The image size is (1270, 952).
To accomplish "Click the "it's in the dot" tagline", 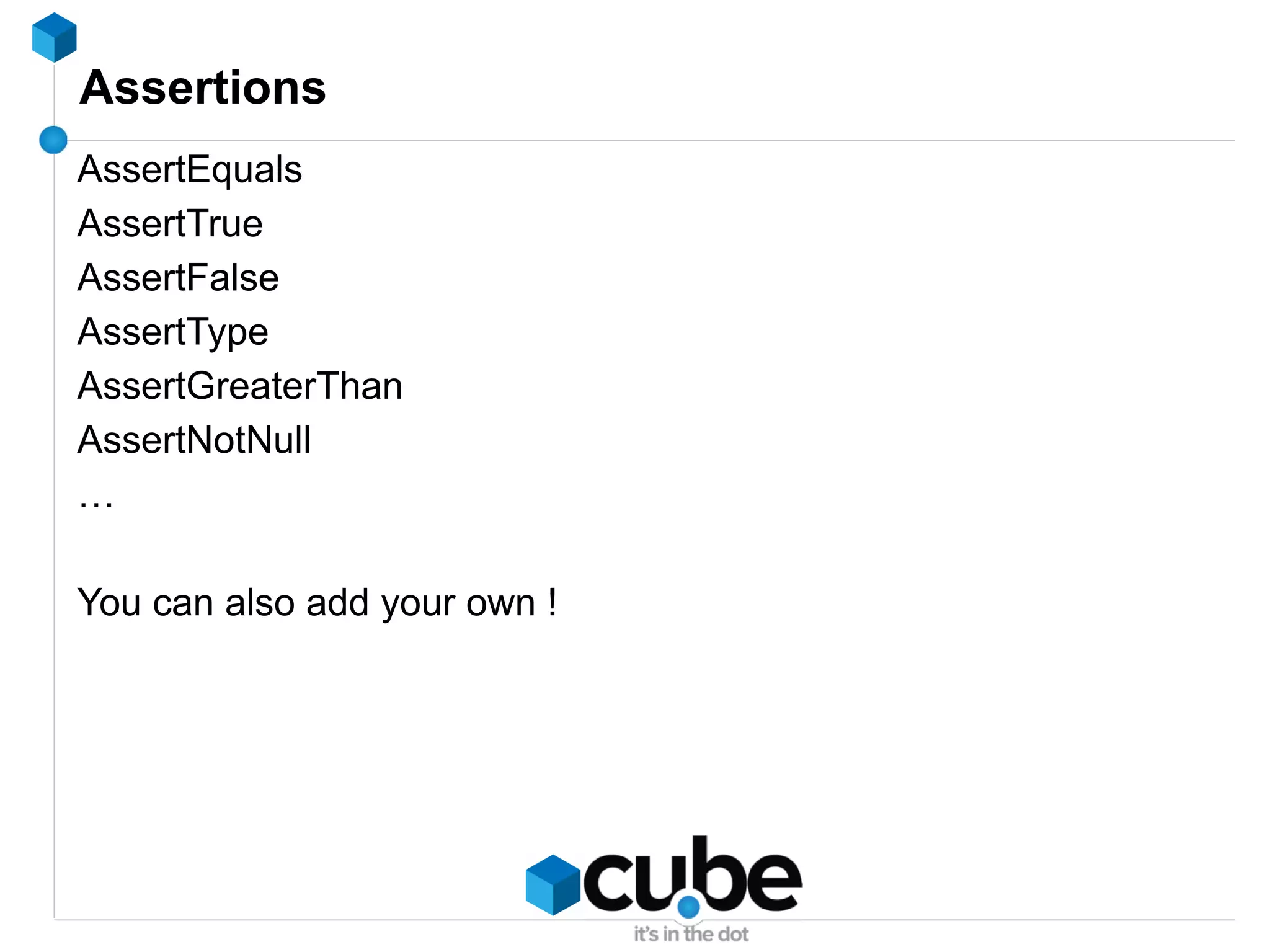I will coord(691,934).
